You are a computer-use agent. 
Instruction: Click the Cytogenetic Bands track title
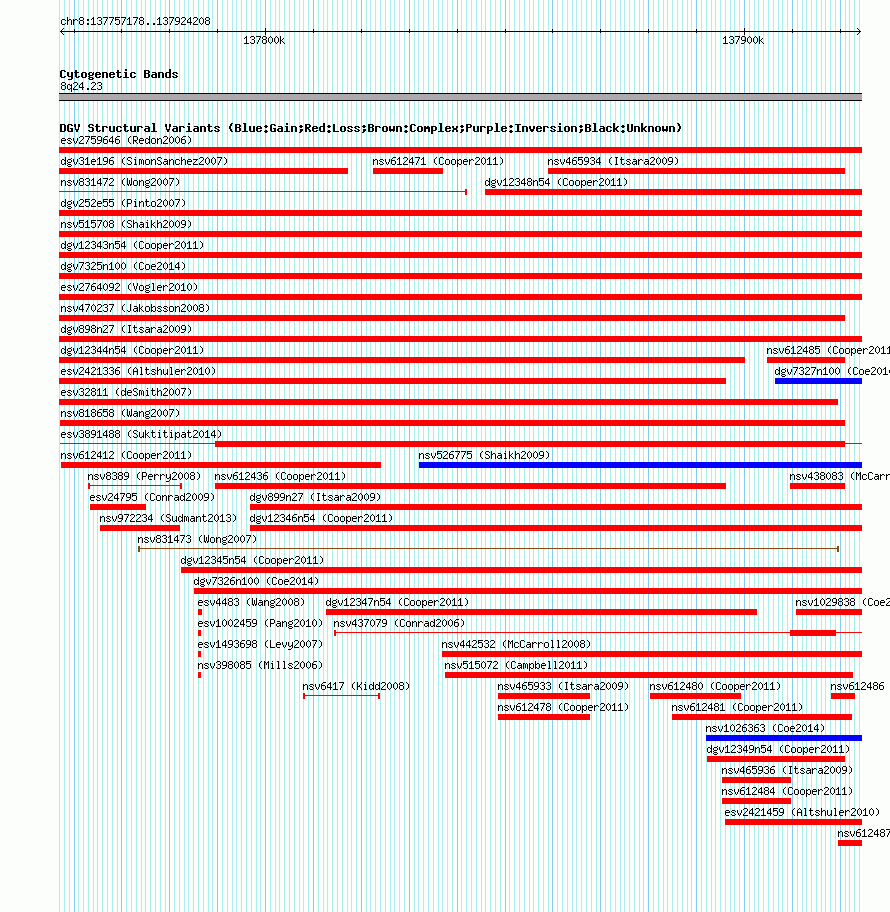119,74
